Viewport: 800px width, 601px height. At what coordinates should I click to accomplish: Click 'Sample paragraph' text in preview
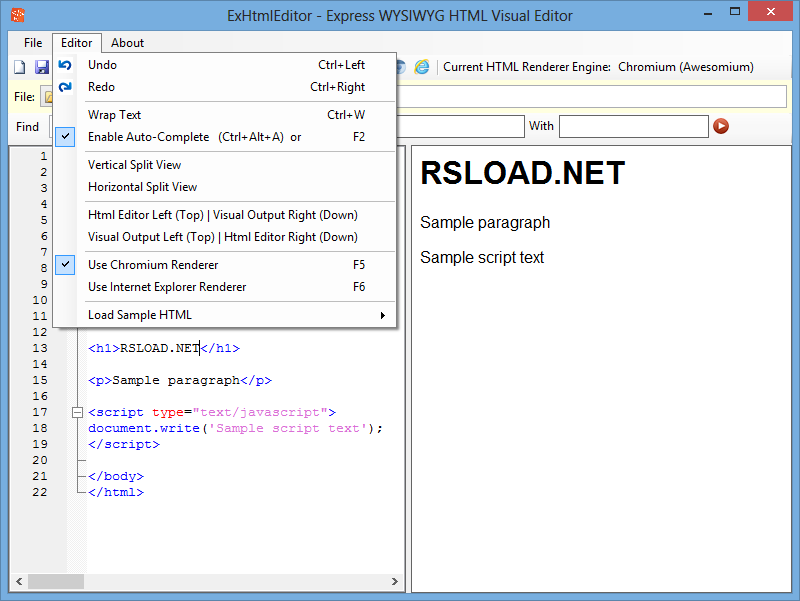pos(485,223)
